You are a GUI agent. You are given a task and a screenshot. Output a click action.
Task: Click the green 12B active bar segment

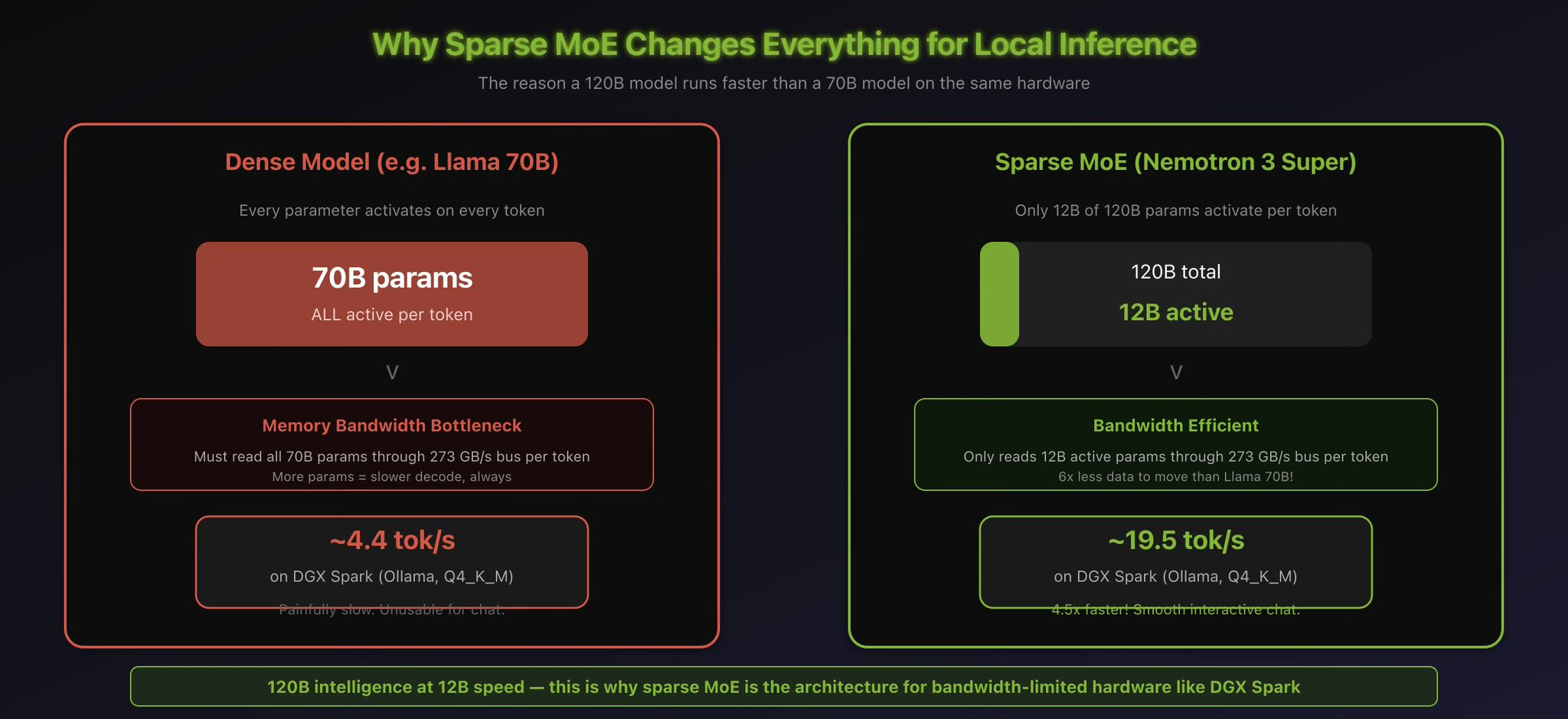(999, 294)
